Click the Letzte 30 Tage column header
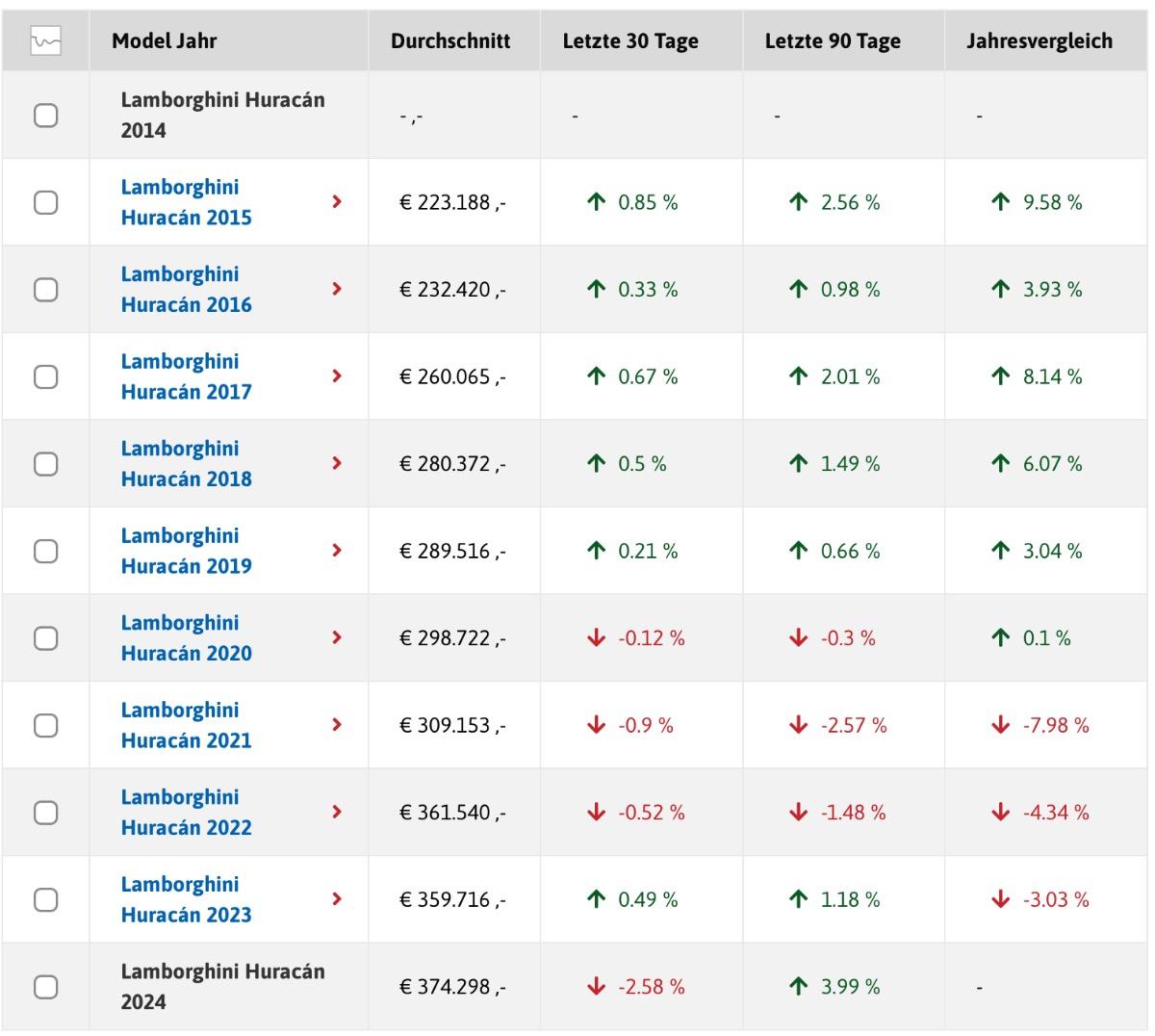Image resolution: width=1155 pixels, height=1036 pixels. tap(630, 41)
